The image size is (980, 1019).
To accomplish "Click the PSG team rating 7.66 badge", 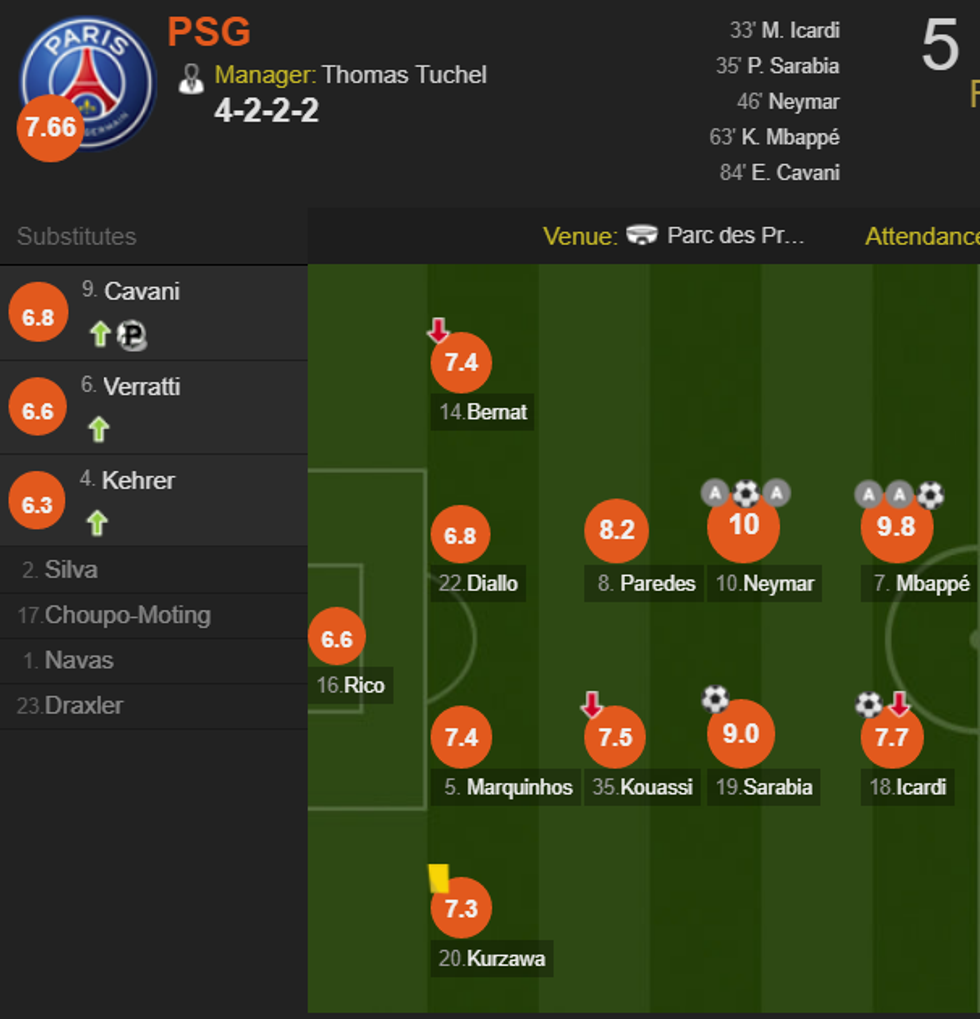I will pos(51,128).
